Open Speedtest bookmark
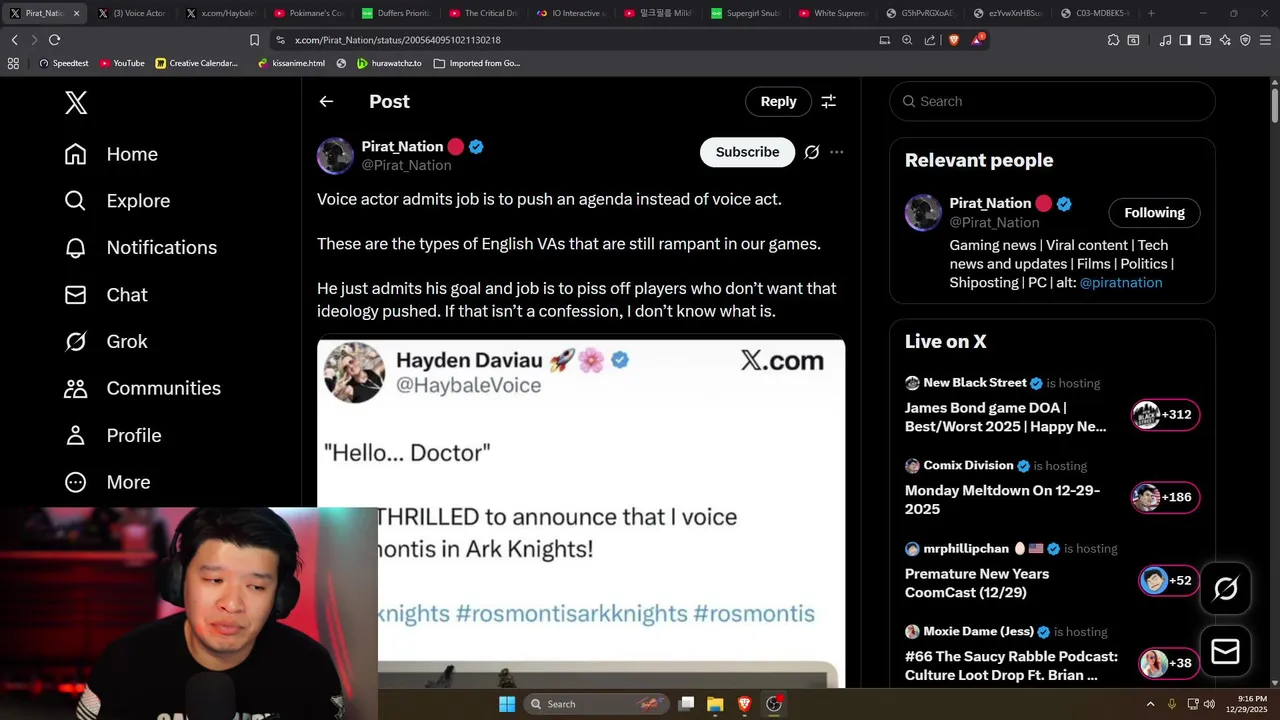 coord(63,63)
